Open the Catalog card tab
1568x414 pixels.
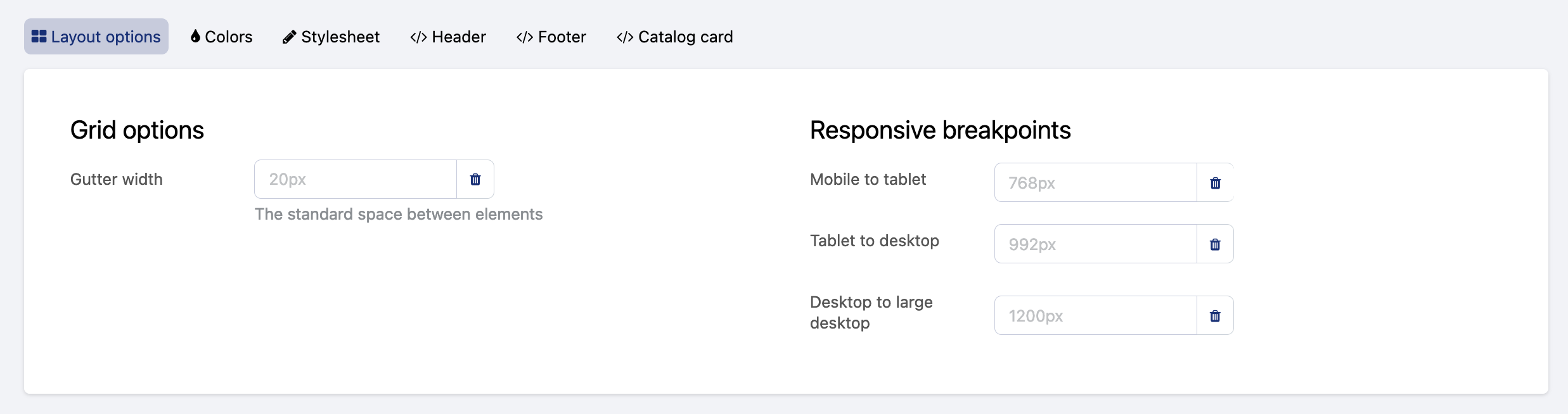coord(674,37)
